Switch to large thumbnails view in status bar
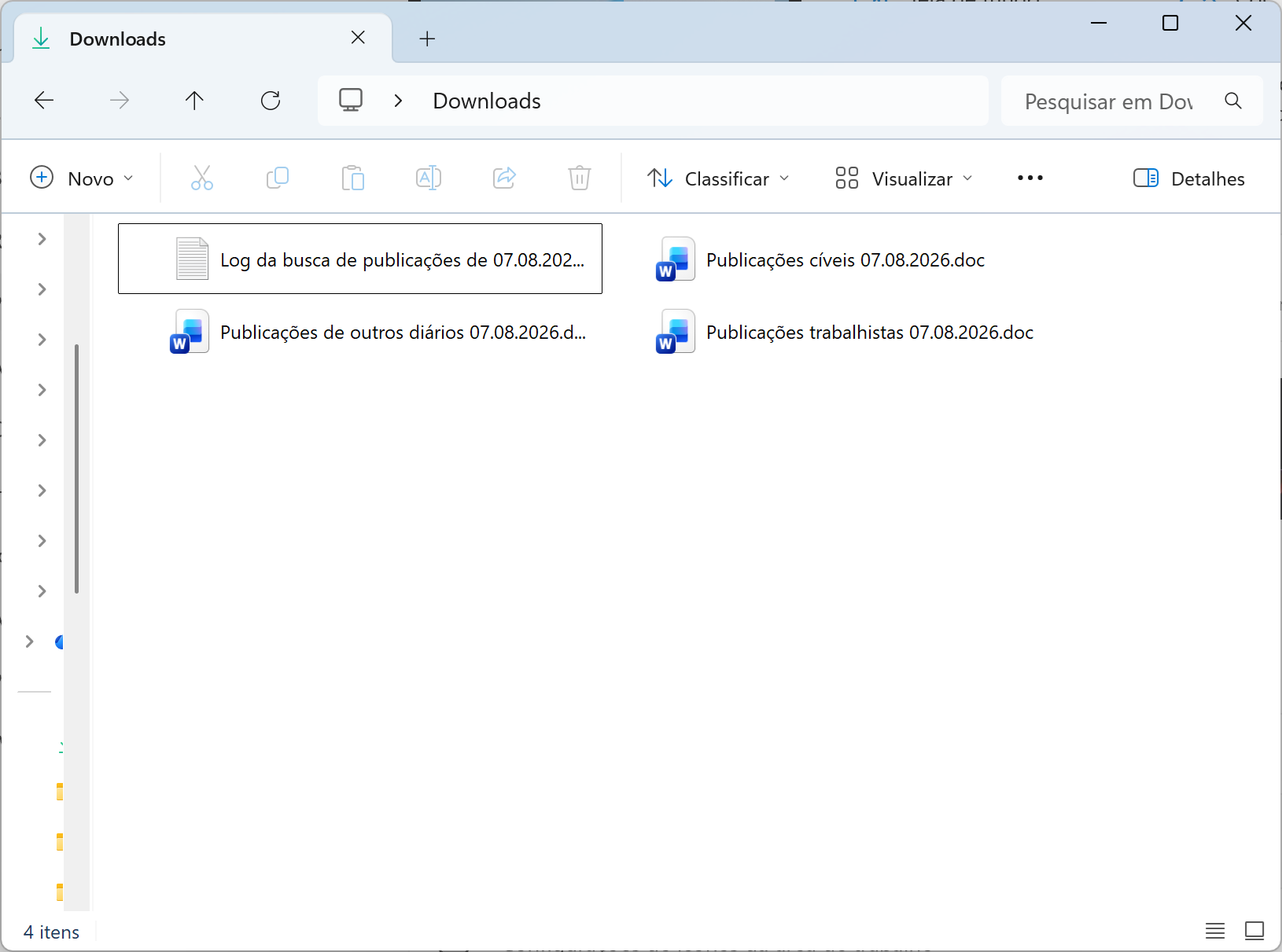Image resolution: width=1282 pixels, height=952 pixels. click(x=1254, y=932)
